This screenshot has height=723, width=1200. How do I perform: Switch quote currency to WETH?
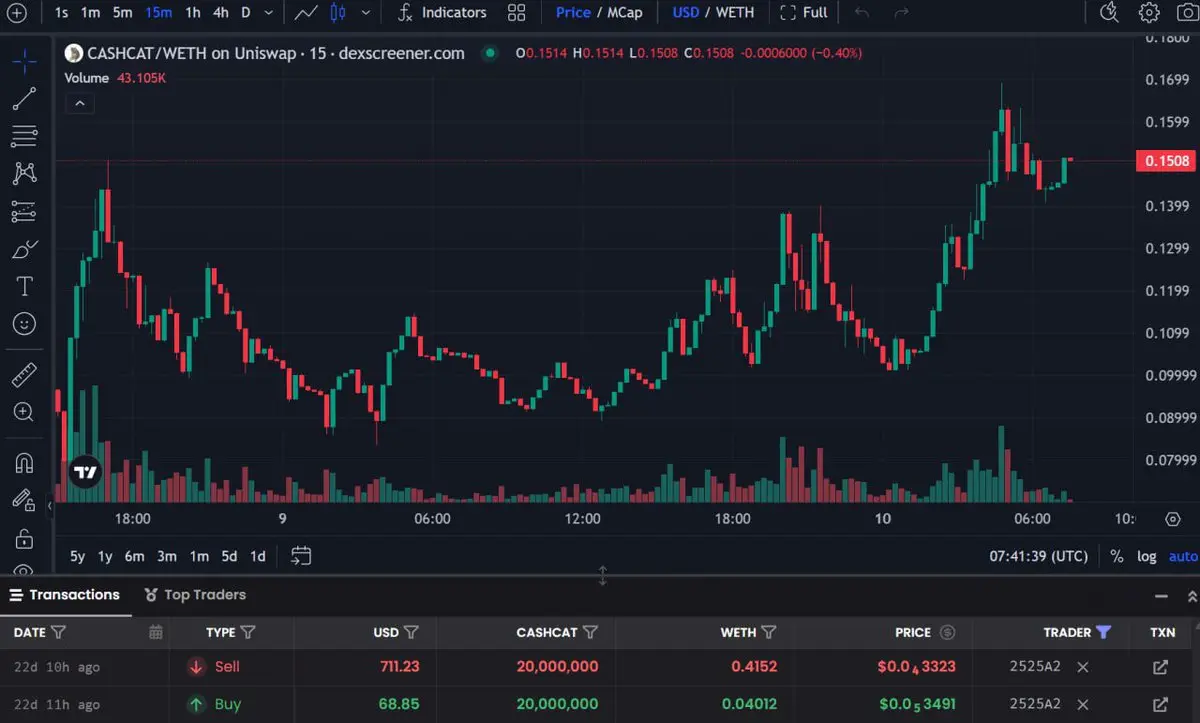735,13
